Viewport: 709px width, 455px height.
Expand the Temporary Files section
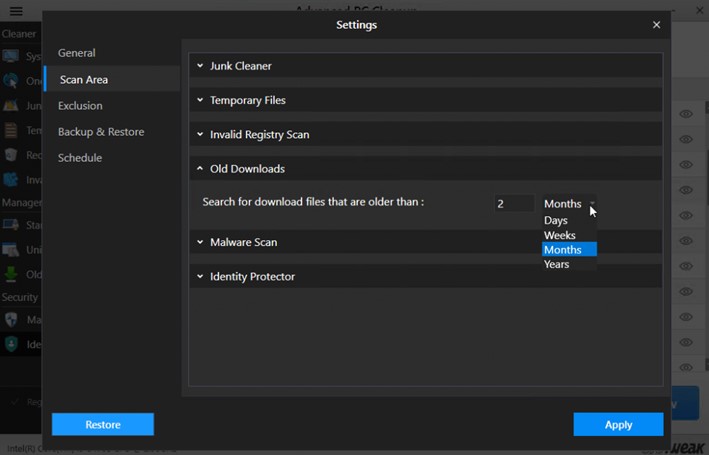(425, 100)
